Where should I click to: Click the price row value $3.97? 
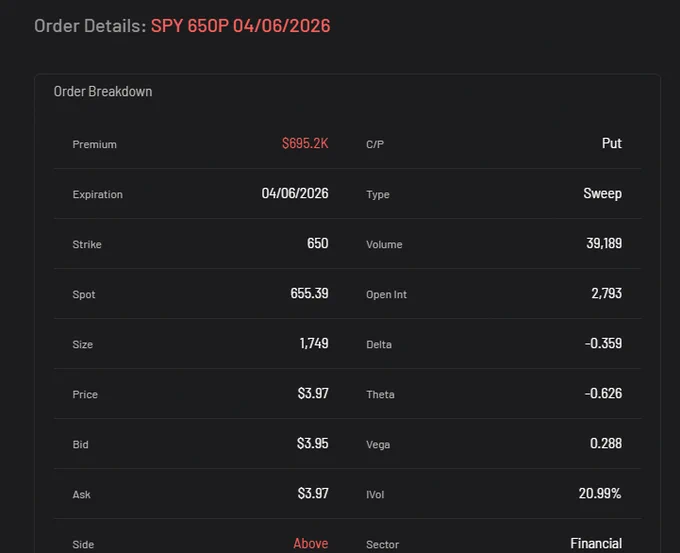313,393
